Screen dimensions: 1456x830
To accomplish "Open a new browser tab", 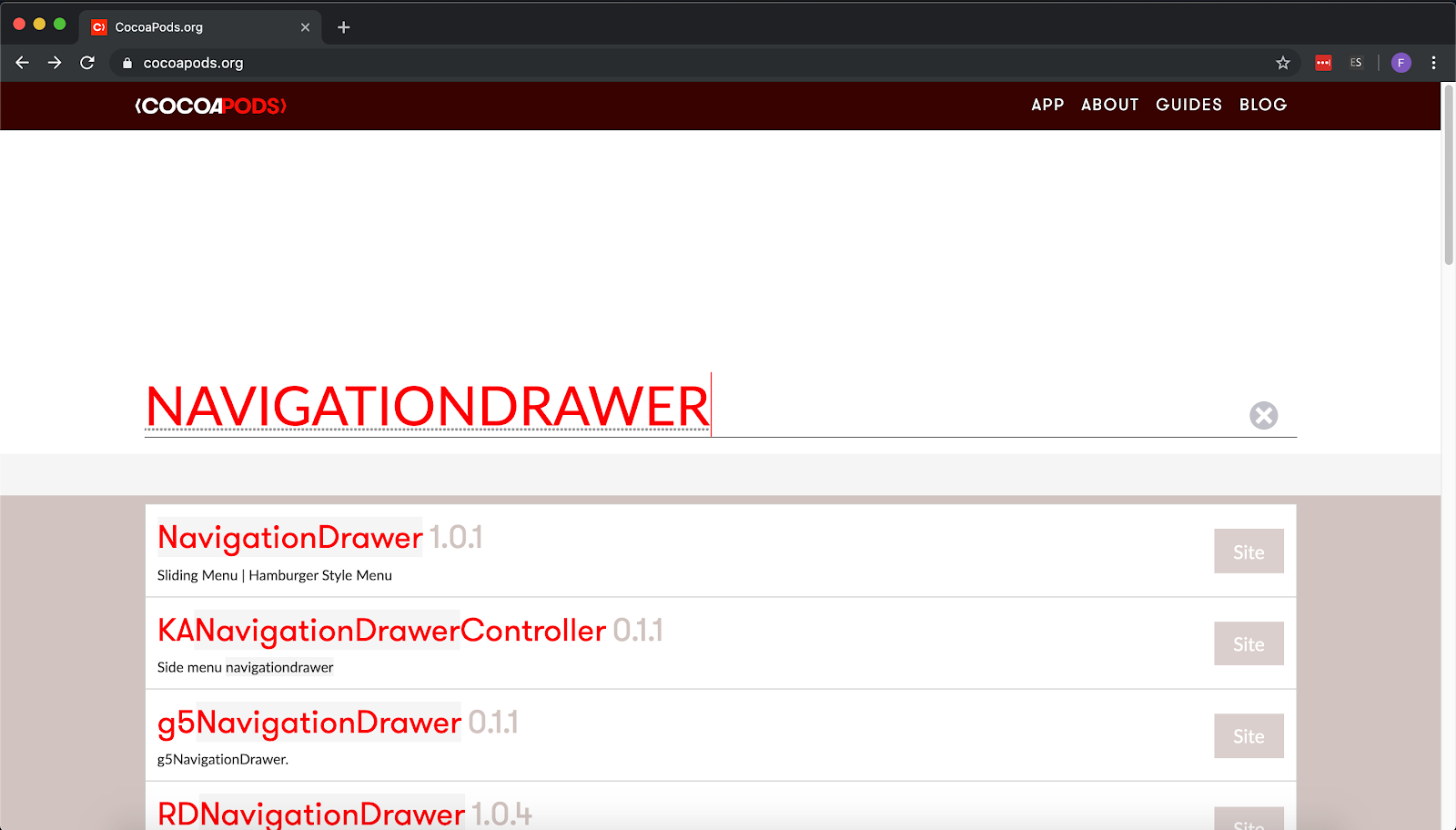I will tap(343, 27).
